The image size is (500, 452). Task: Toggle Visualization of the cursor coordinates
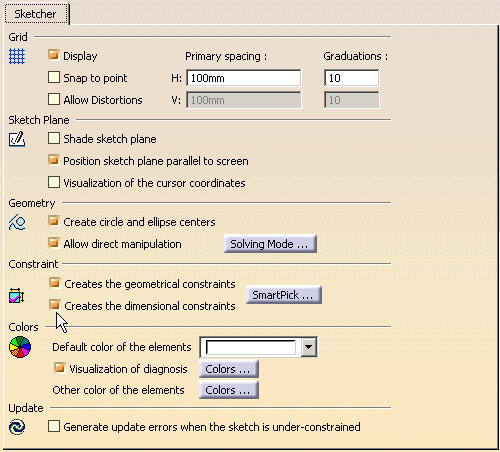pyautogui.click(x=54, y=182)
